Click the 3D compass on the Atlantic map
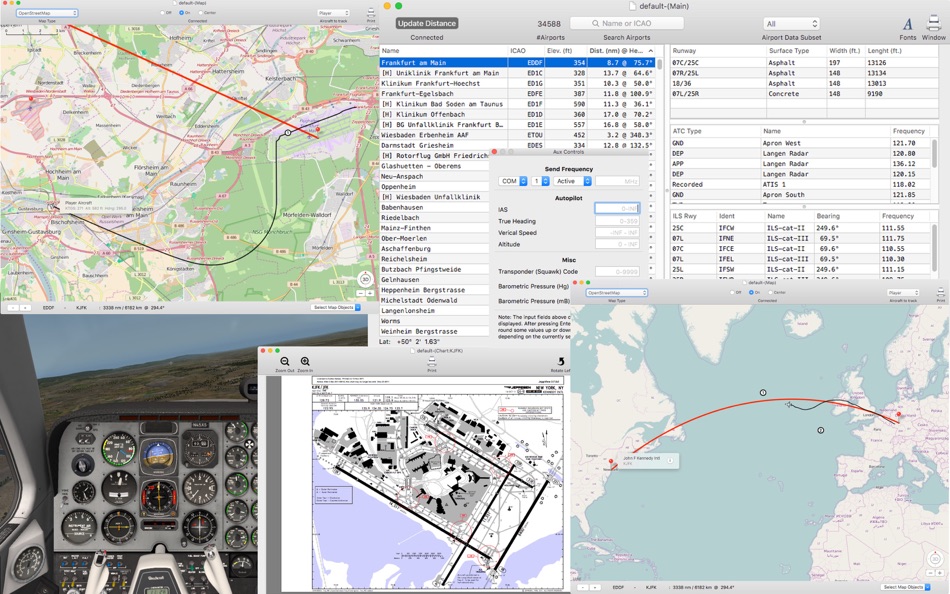950x594 pixels. pos(935,559)
